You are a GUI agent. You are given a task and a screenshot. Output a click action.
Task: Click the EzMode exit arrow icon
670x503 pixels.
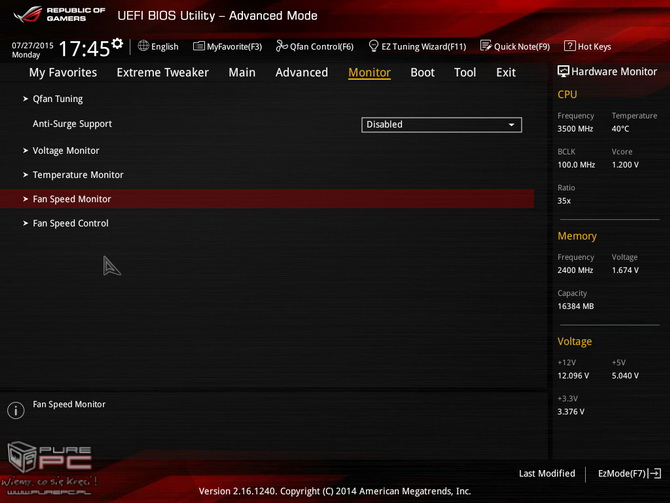655,474
